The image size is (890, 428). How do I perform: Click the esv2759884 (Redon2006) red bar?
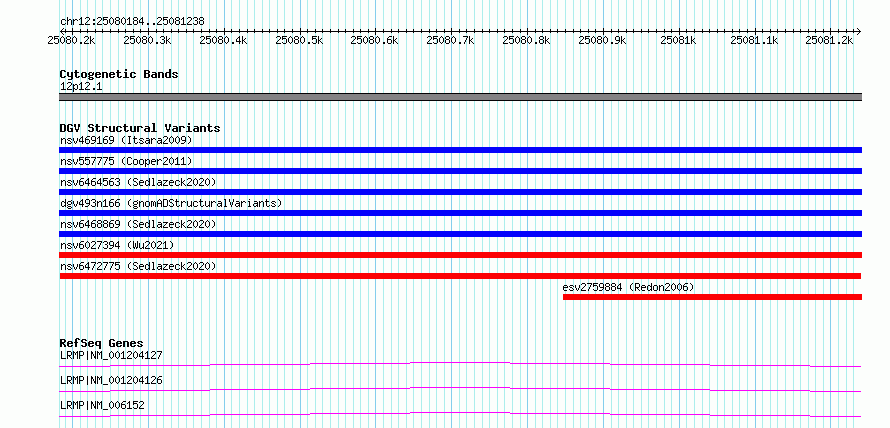click(x=712, y=297)
